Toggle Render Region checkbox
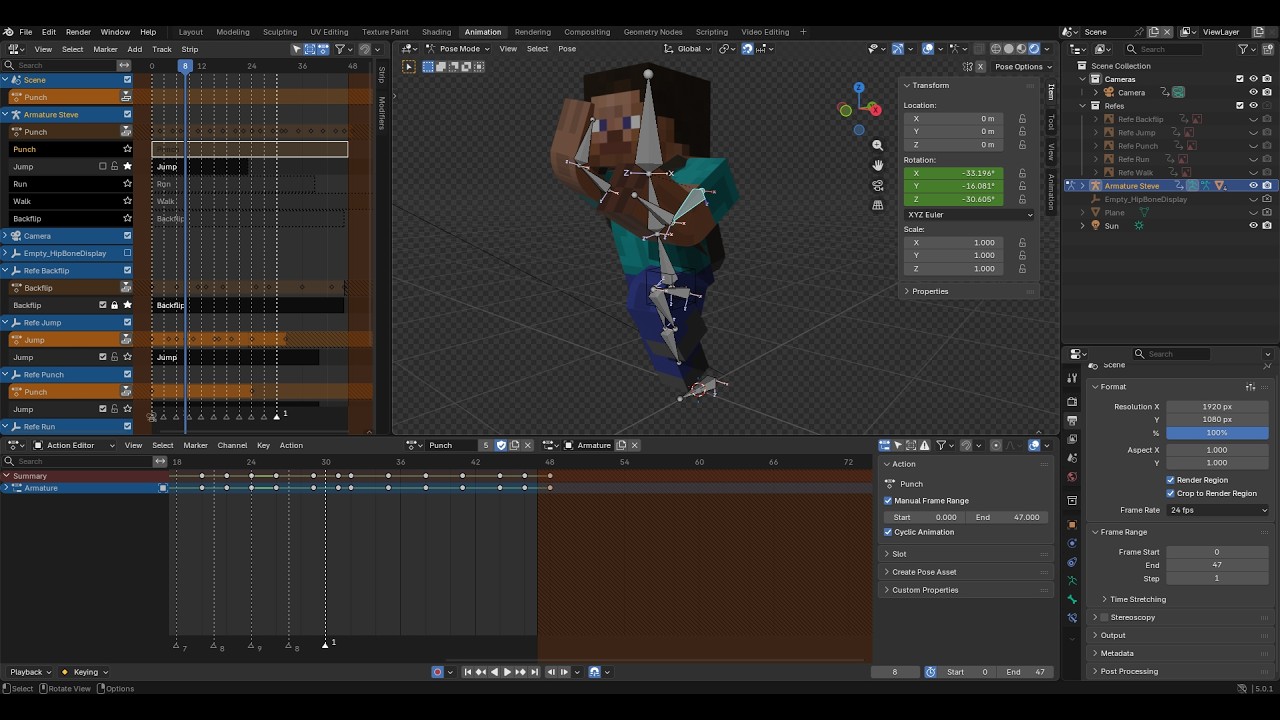Image resolution: width=1280 pixels, height=720 pixels. pyautogui.click(x=1171, y=480)
